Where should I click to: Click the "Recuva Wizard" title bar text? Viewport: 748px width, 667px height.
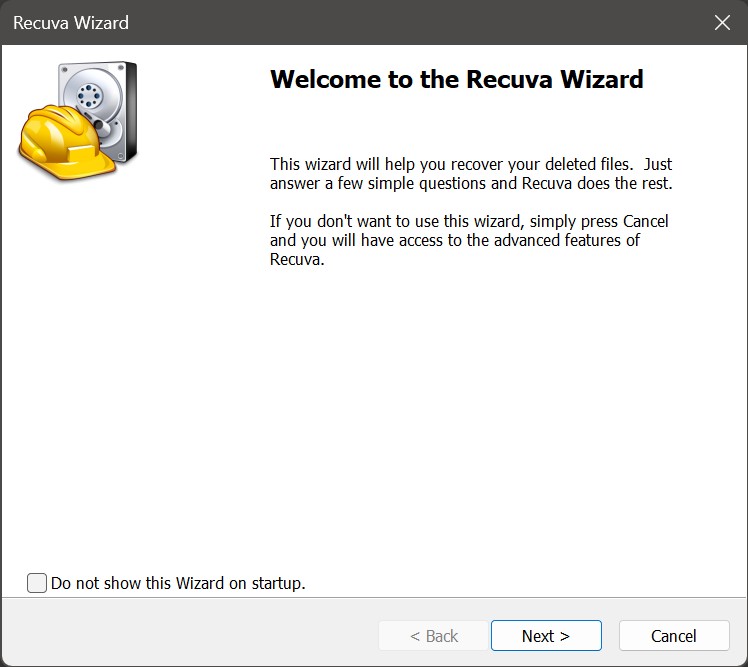click(x=71, y=22)
